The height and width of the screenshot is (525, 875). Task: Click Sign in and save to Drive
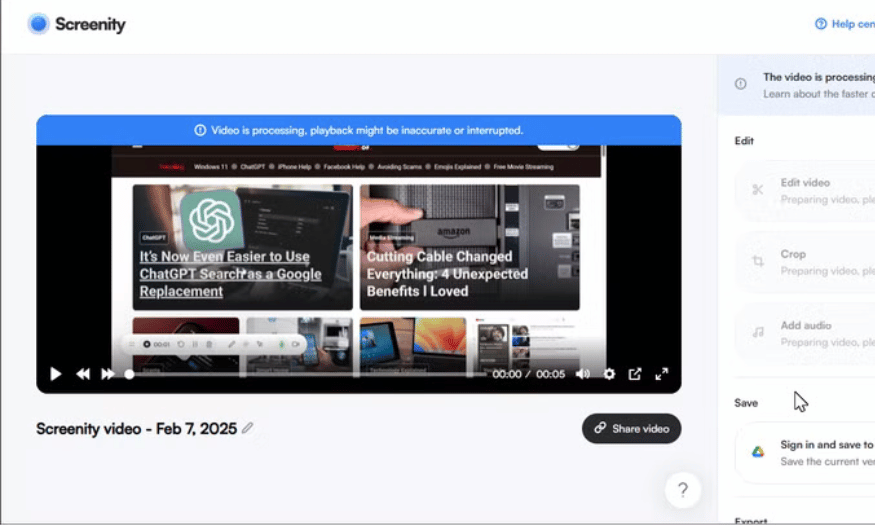[x=805, y=452]
